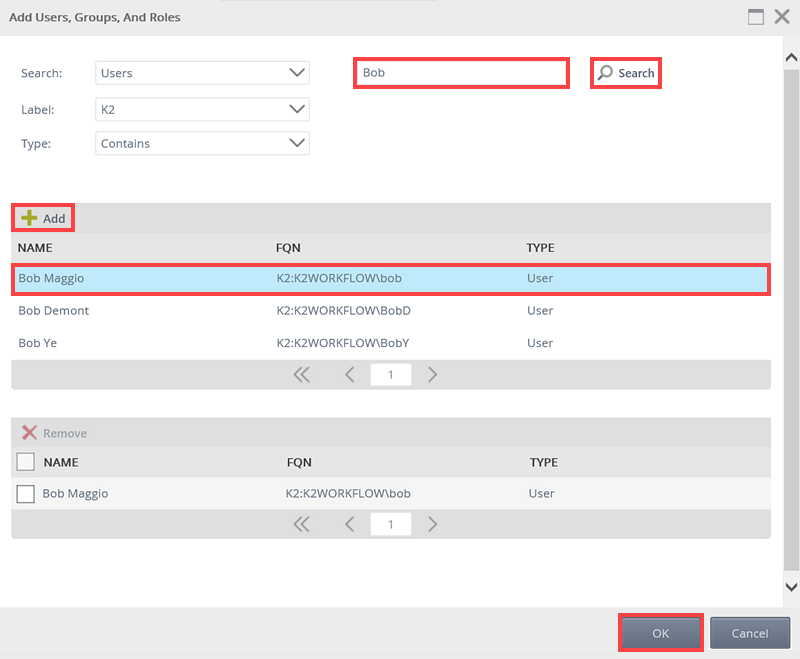Open the Type dropdown showing Contains
The width and height of the screenshot is (800, 659).
203,143
